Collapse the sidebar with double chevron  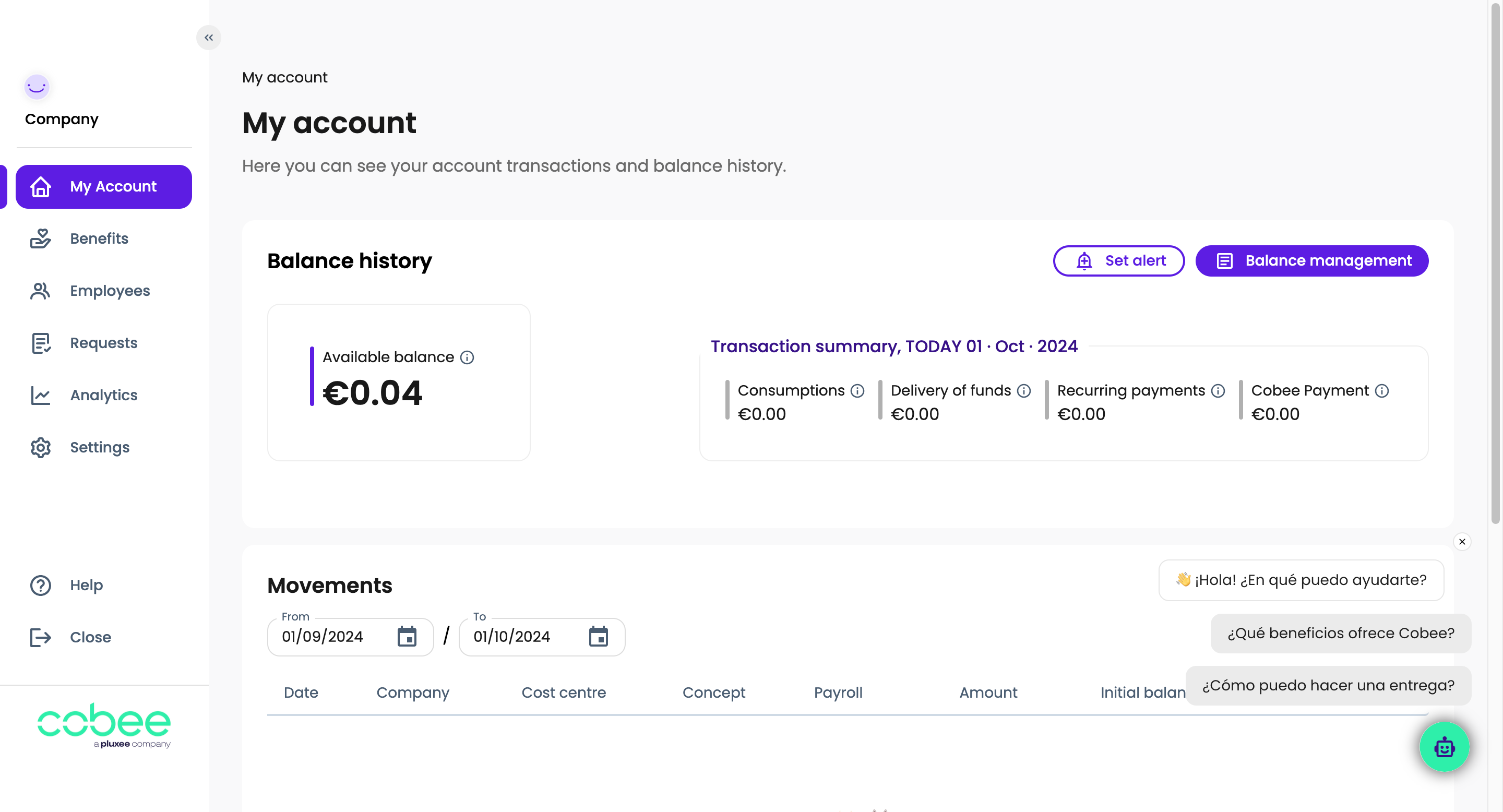point(208,38)
